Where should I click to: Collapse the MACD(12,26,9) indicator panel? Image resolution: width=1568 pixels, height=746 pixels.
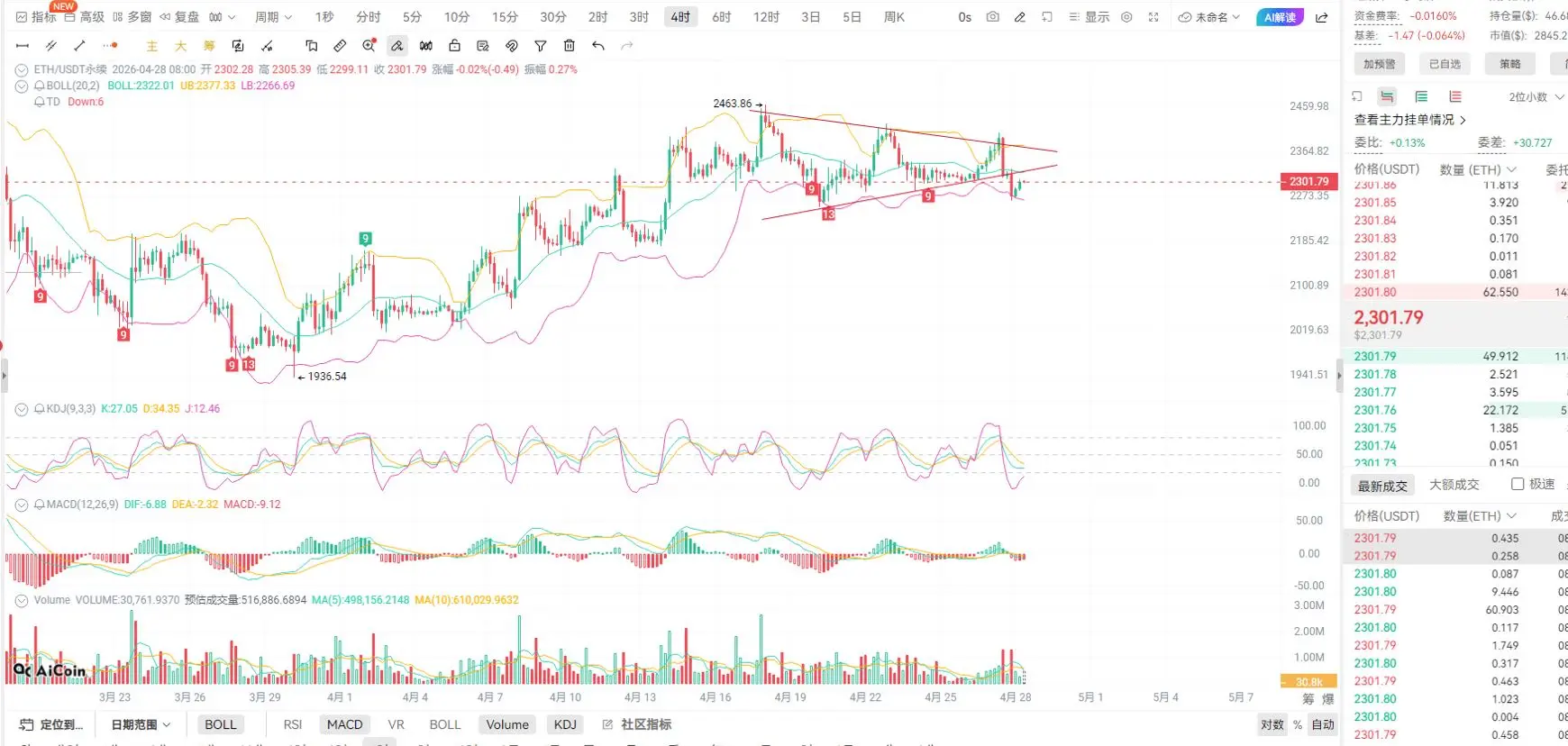22,505
